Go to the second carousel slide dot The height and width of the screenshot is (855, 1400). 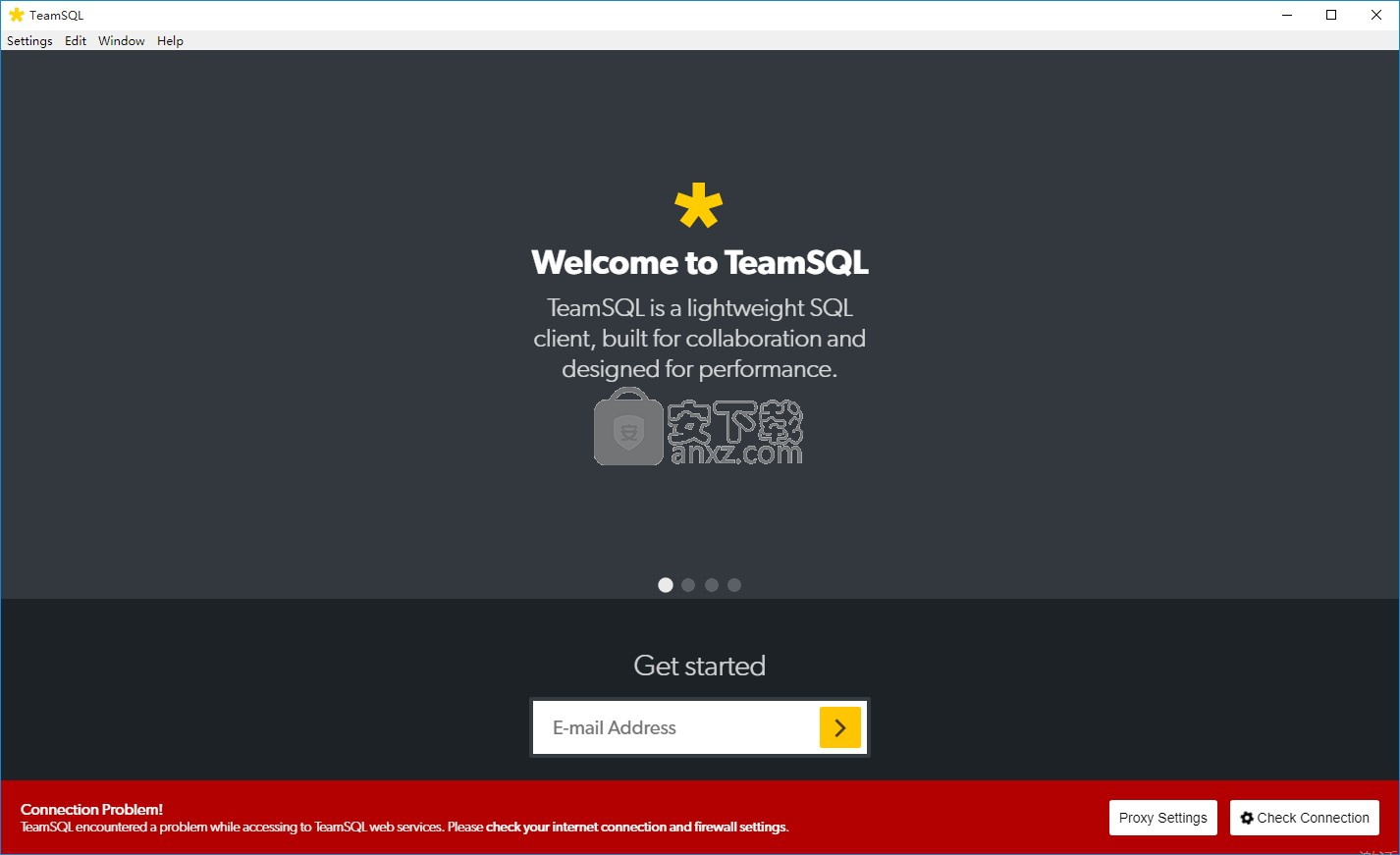[x=688, y=585]
